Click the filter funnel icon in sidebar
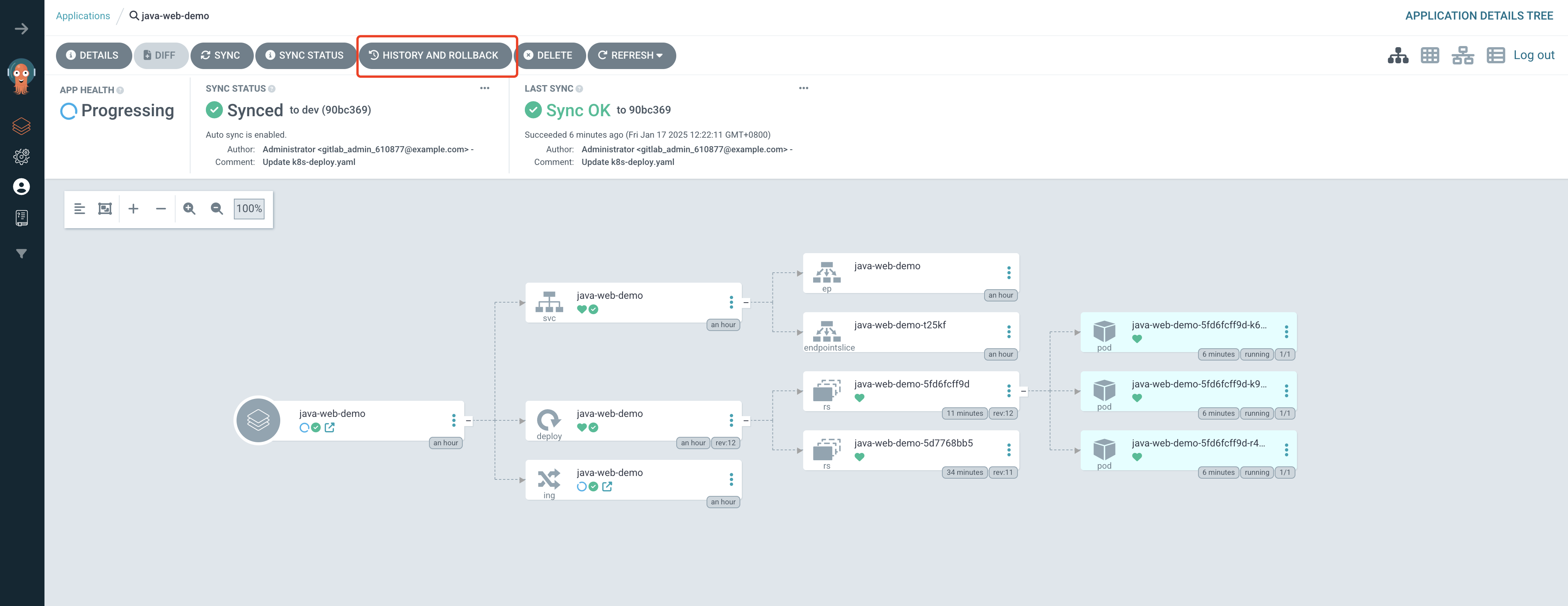 [x=21, y=254]
